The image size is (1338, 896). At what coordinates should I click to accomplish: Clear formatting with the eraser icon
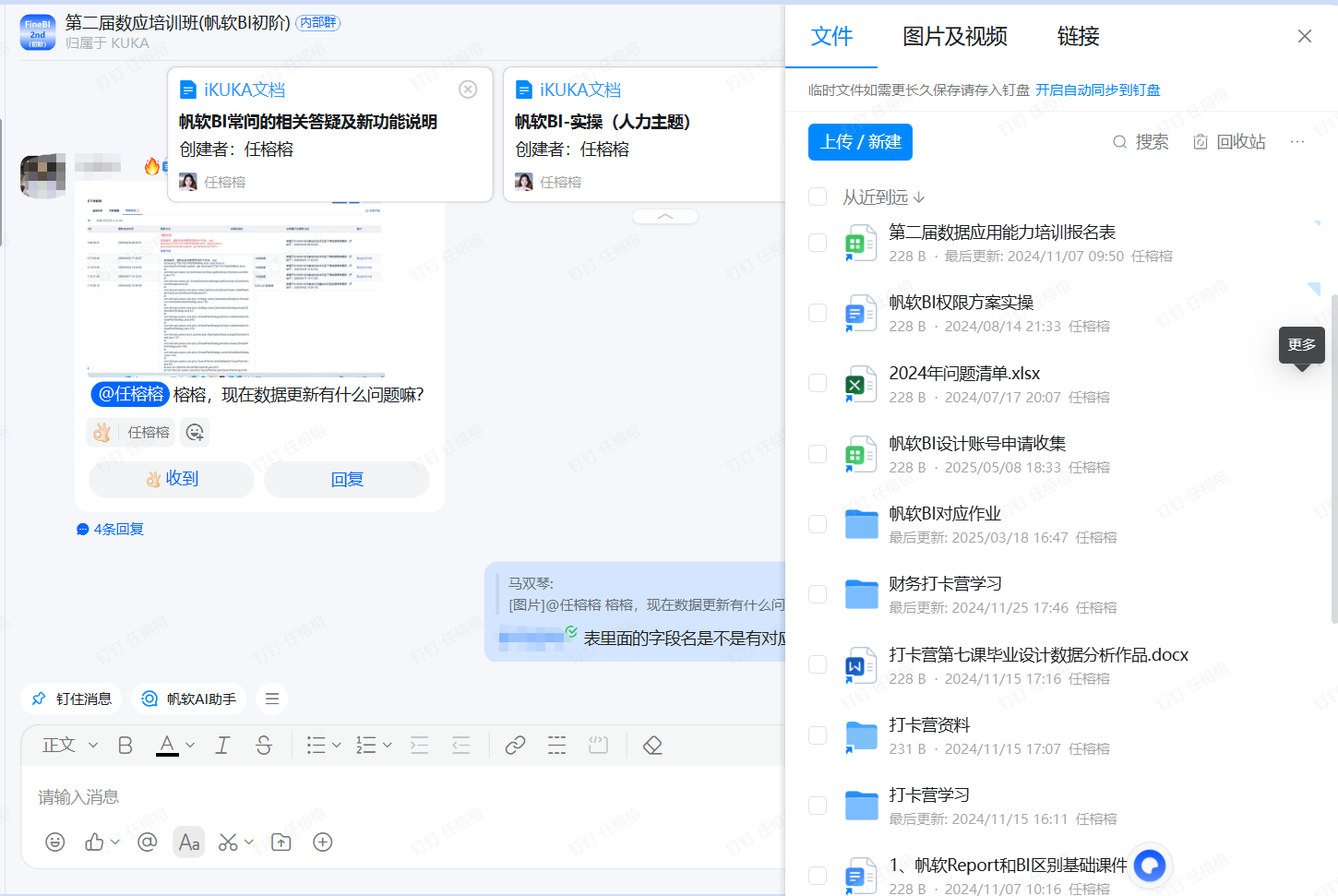click(652, 746)
